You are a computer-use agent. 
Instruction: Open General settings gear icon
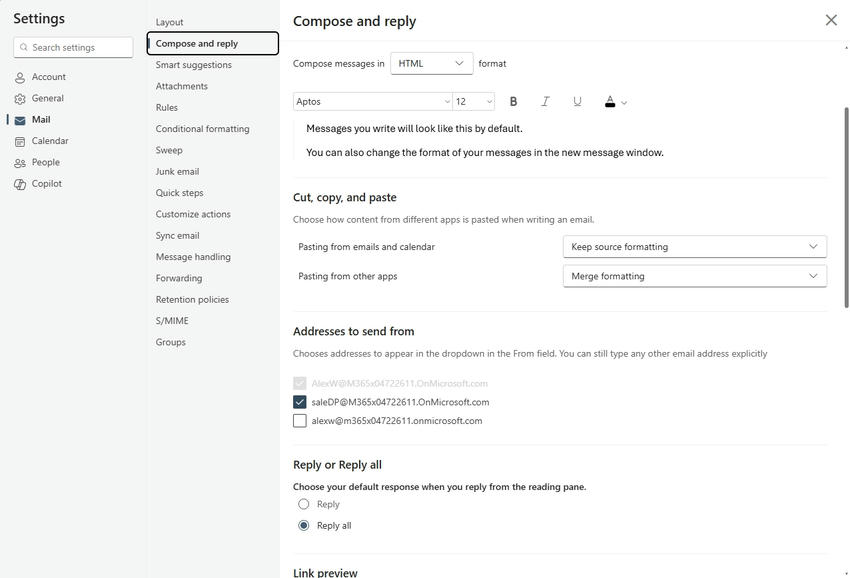(x=20, y=99)
